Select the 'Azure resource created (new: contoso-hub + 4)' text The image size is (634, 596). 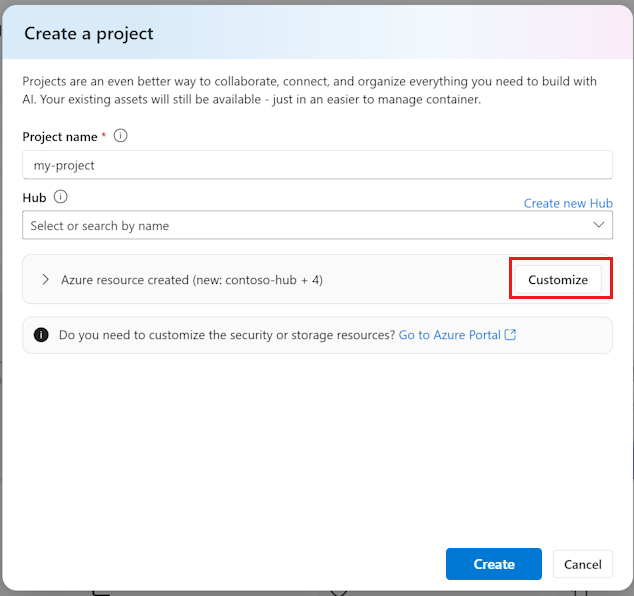click(x=192, y=280)
